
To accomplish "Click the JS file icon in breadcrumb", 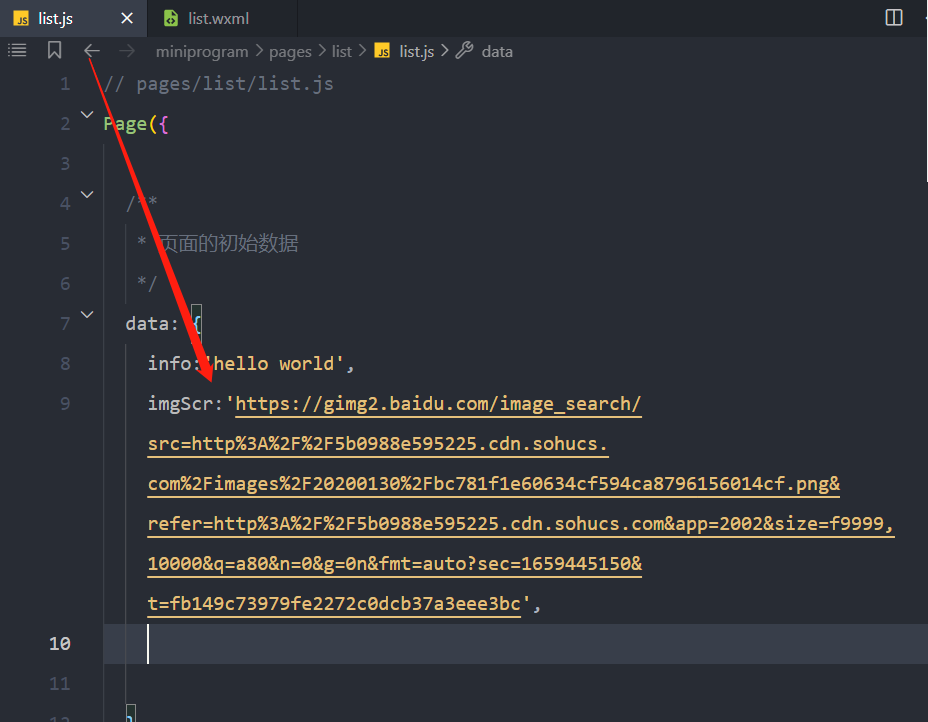I will [382, 51].
